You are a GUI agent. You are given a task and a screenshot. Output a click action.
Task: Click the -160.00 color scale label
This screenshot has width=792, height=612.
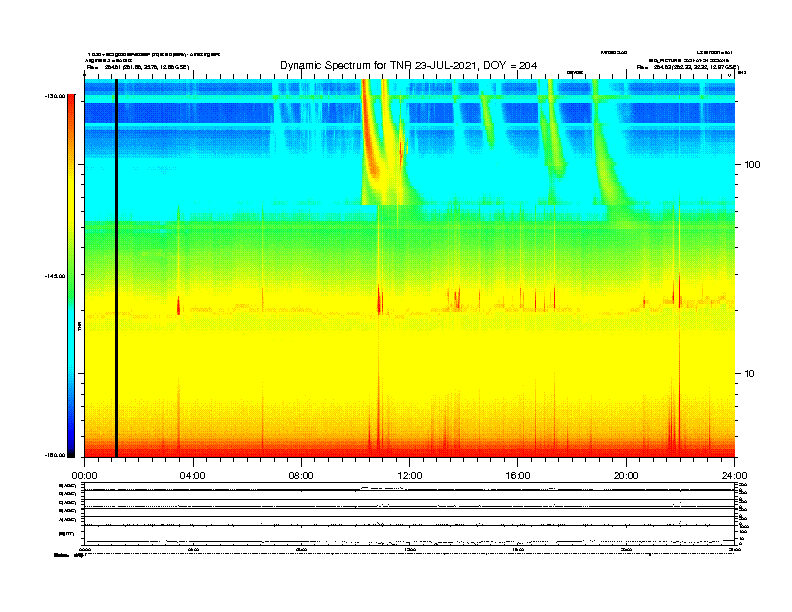pos(55,455)
